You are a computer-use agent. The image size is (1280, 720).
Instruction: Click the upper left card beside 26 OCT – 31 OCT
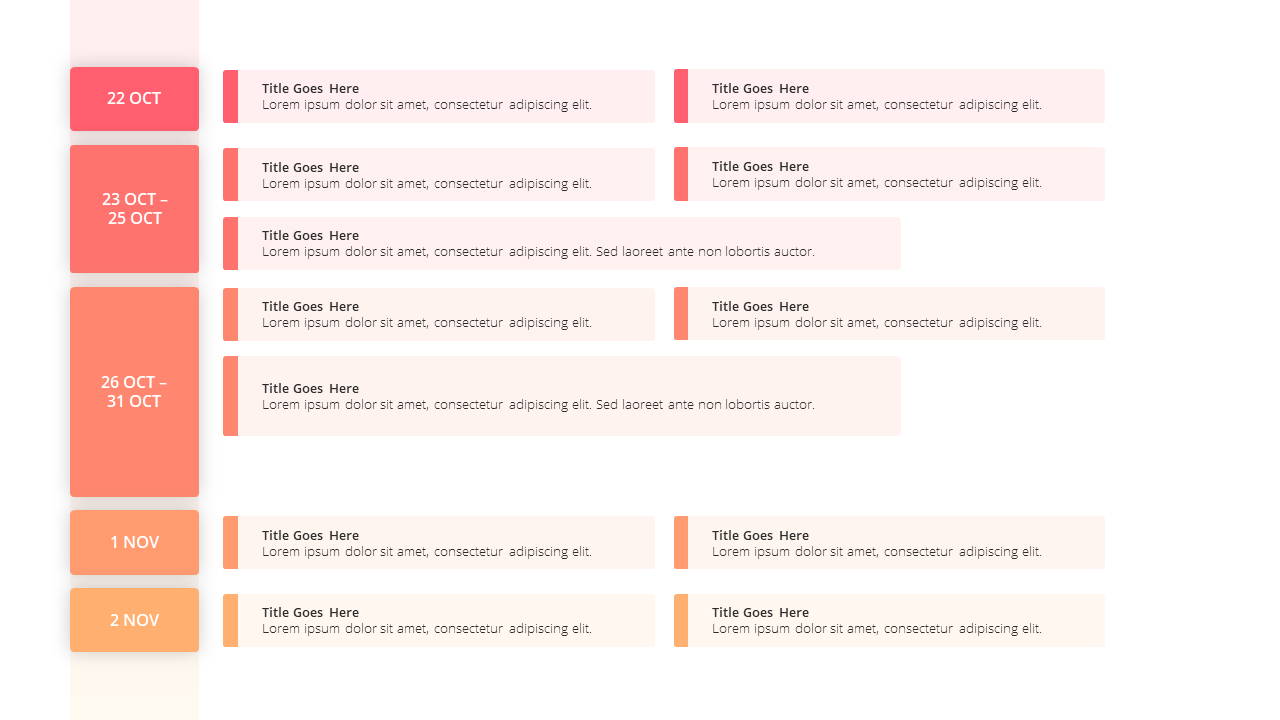point(439,314)
